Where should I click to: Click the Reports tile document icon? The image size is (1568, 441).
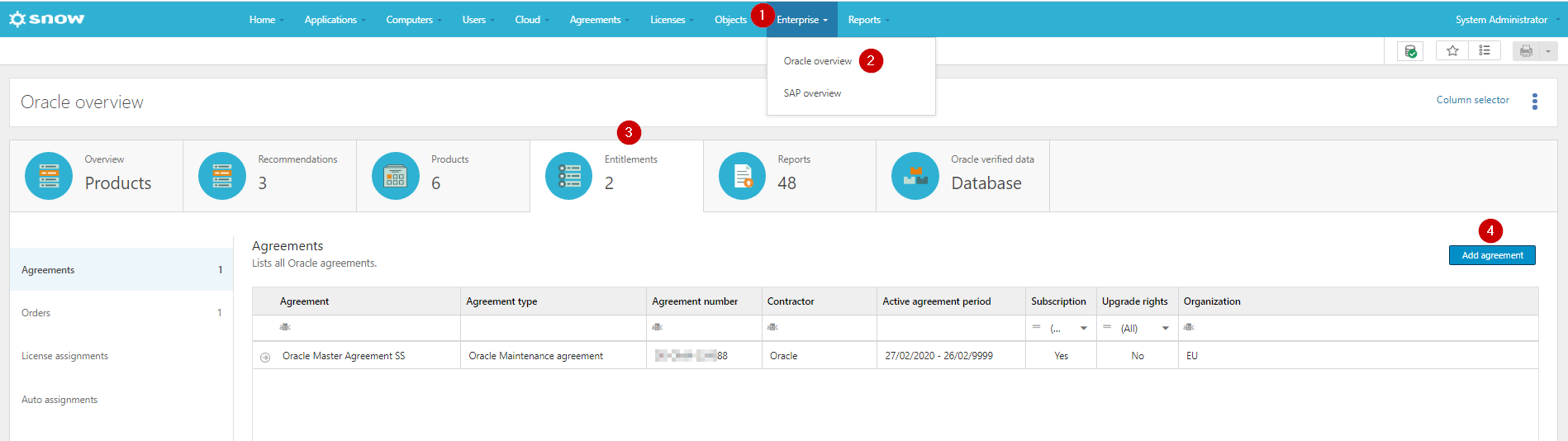(x=743, y=176)
